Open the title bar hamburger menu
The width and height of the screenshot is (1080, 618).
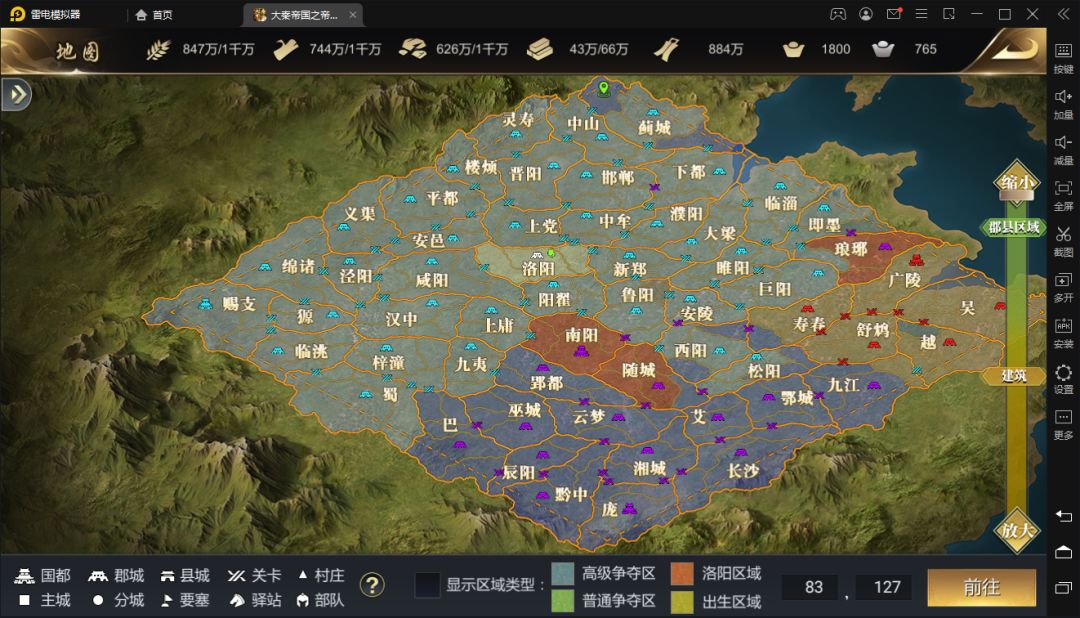[x=921, y=14]
